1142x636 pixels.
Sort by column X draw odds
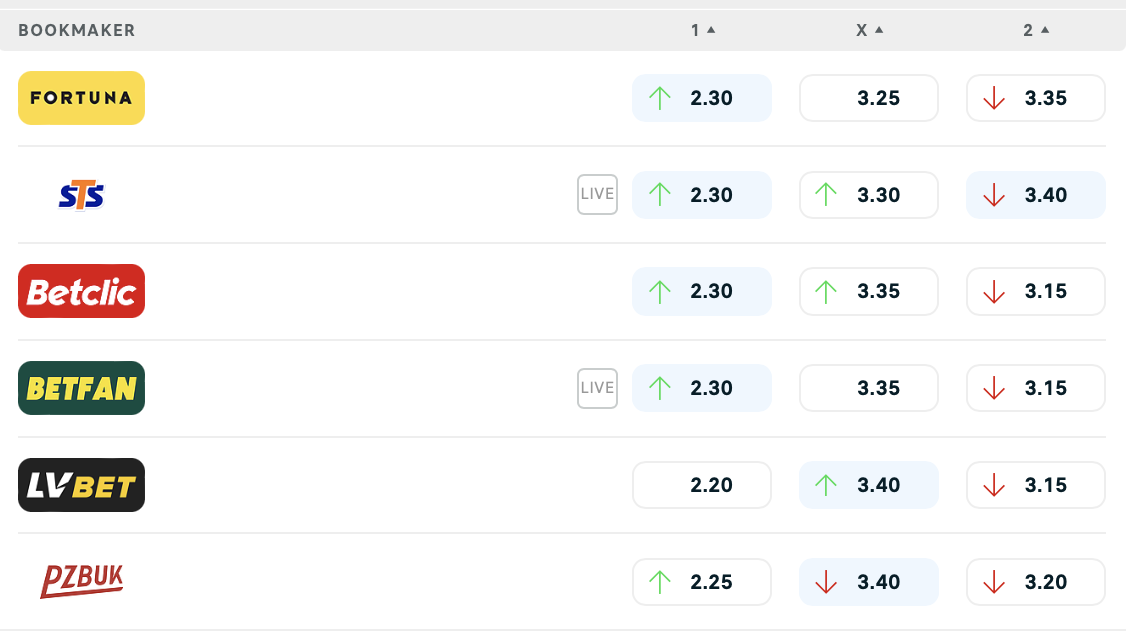[x=869, y=30]
